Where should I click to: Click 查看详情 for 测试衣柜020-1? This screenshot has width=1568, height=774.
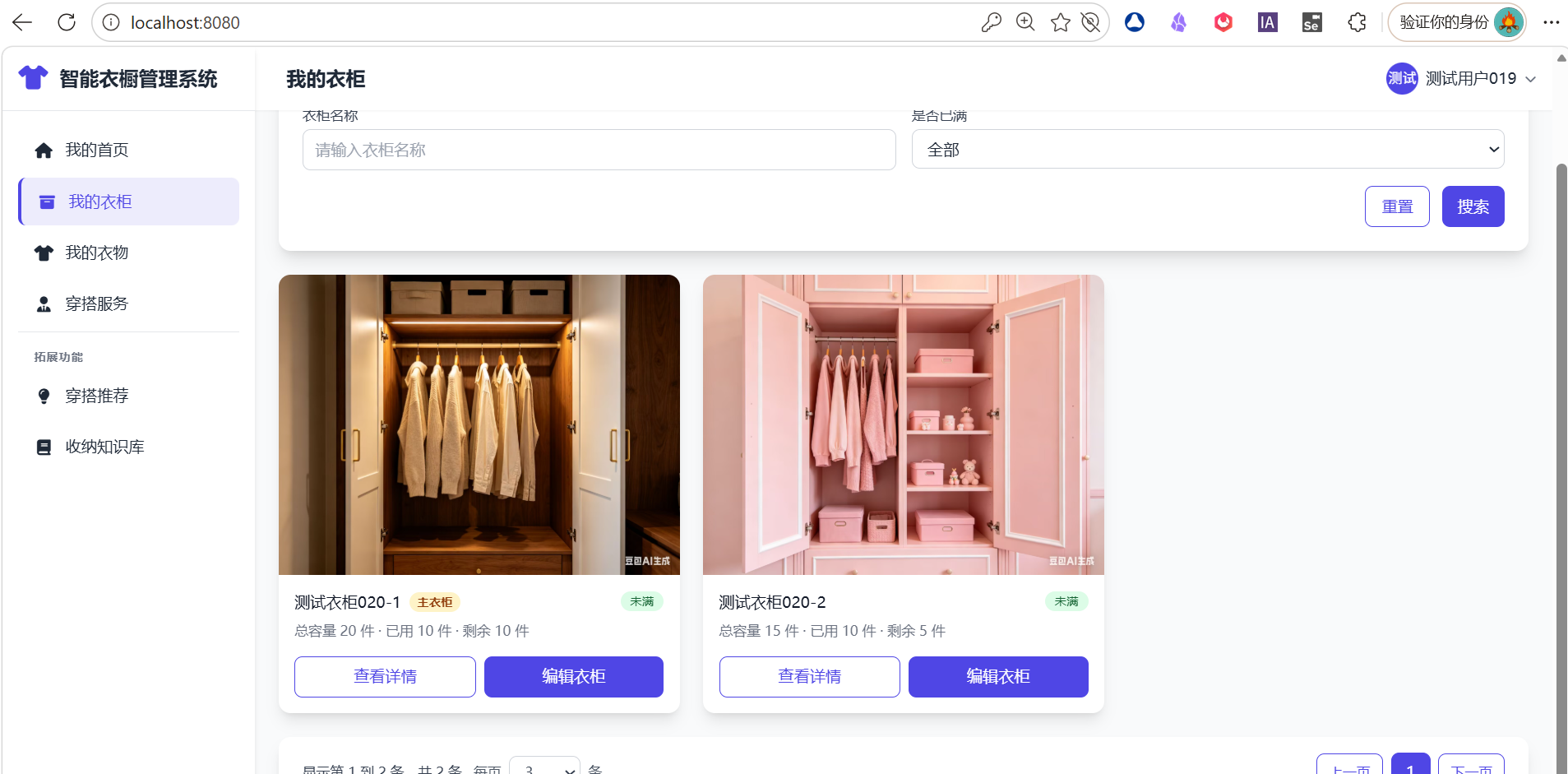(385, 677)
